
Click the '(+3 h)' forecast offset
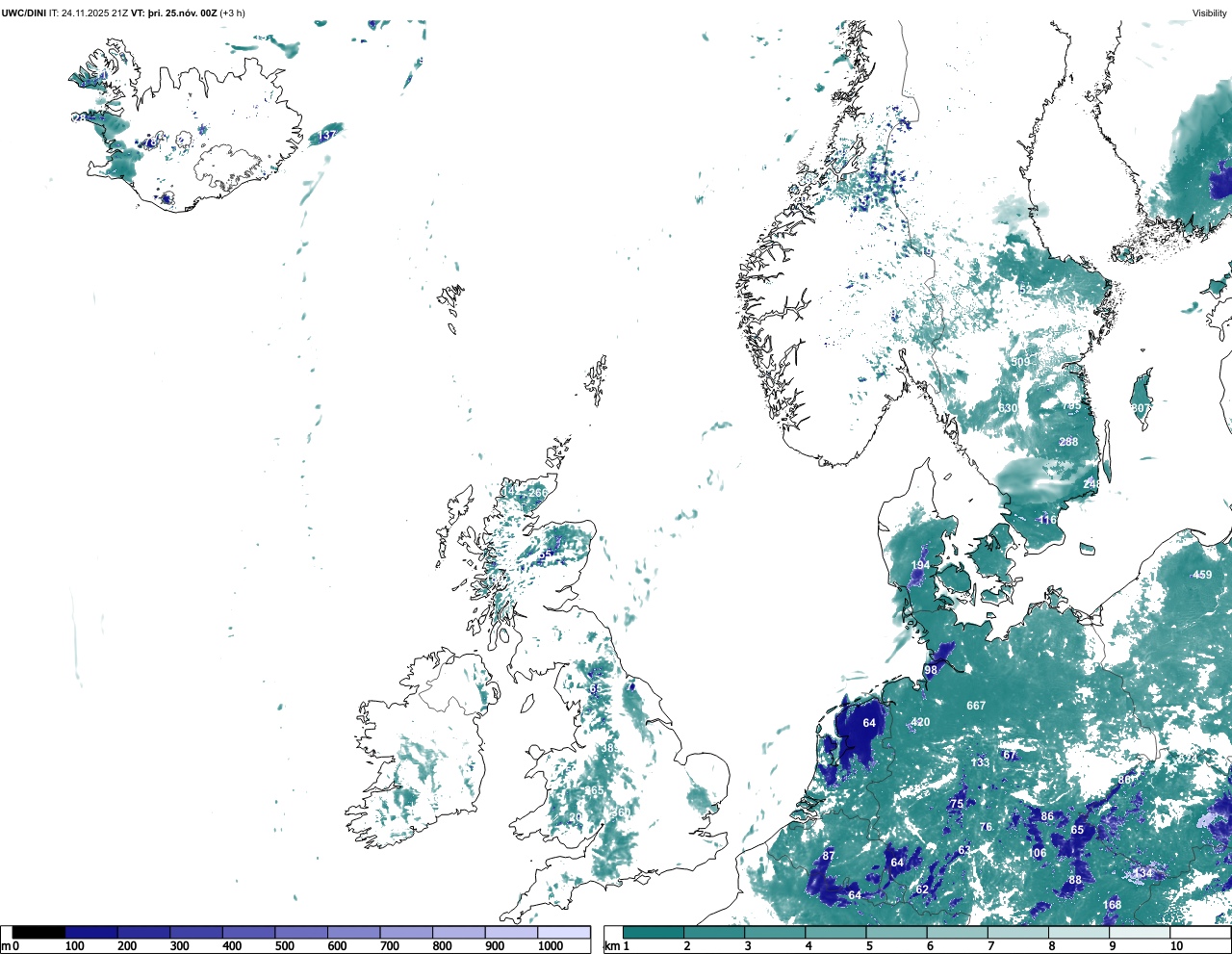232,13
